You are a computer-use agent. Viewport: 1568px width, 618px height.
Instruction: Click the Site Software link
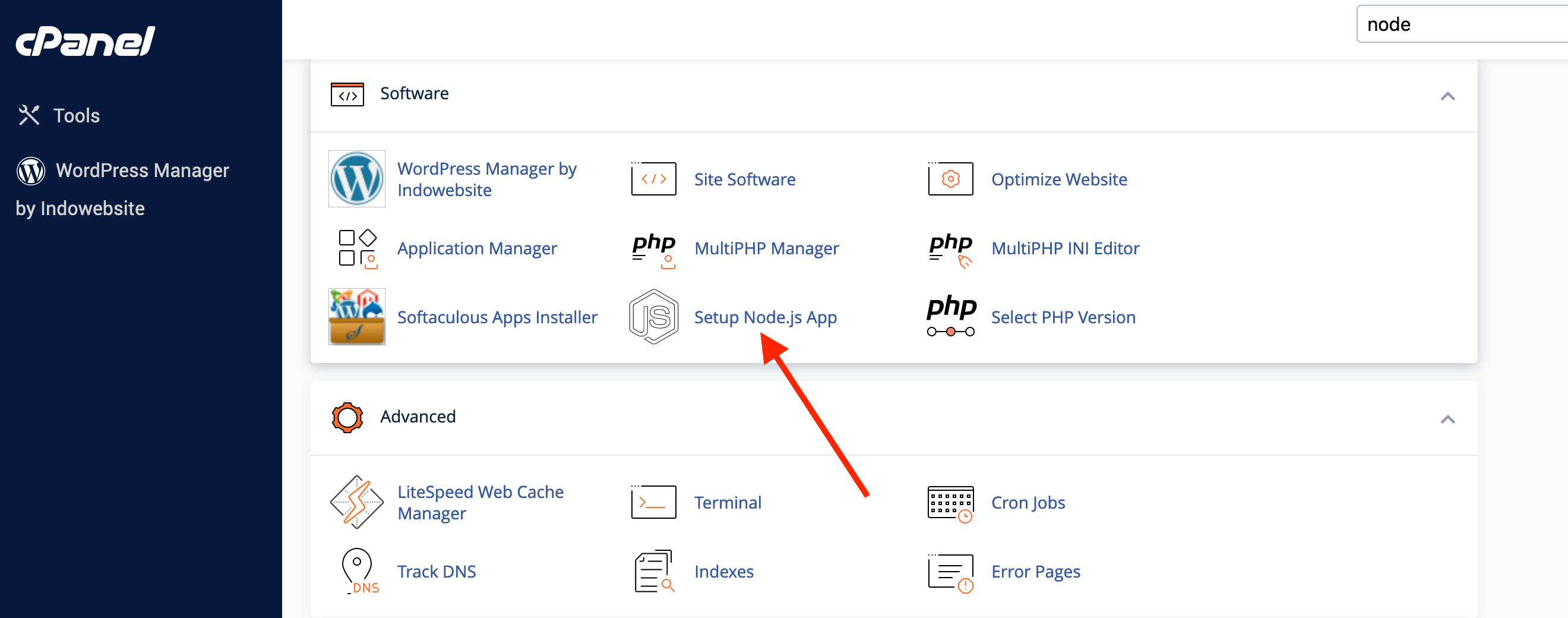(744, 179)
